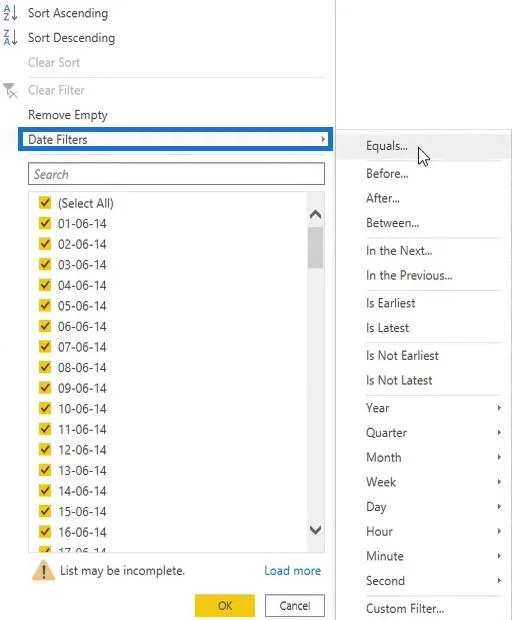512x620 pixels.
Task: Click the date list scrollbar thumb
Action: point(315,248)
